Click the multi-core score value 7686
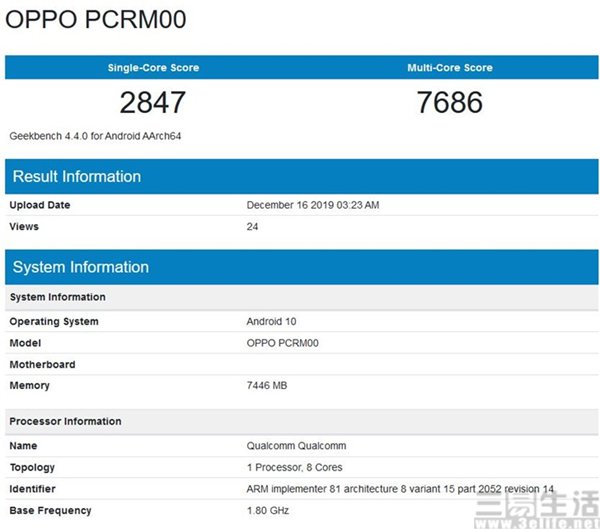 (x=450, y=102)
